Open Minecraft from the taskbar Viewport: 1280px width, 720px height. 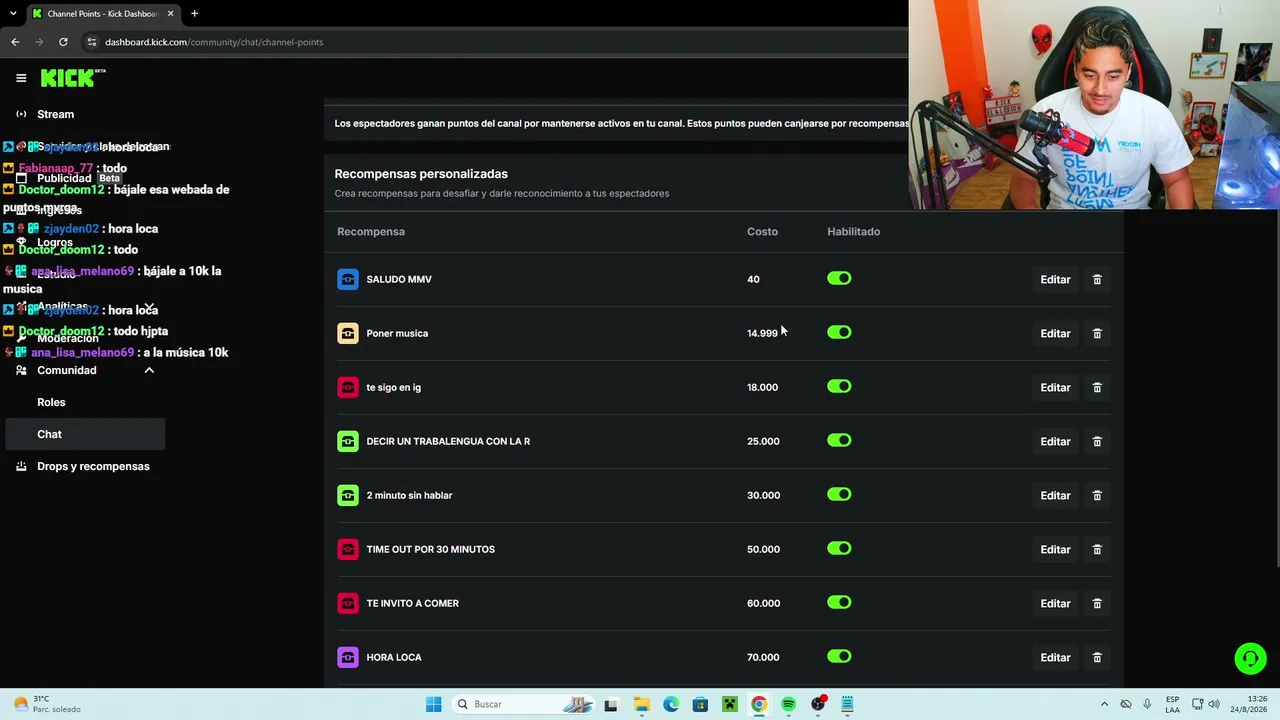730,704
